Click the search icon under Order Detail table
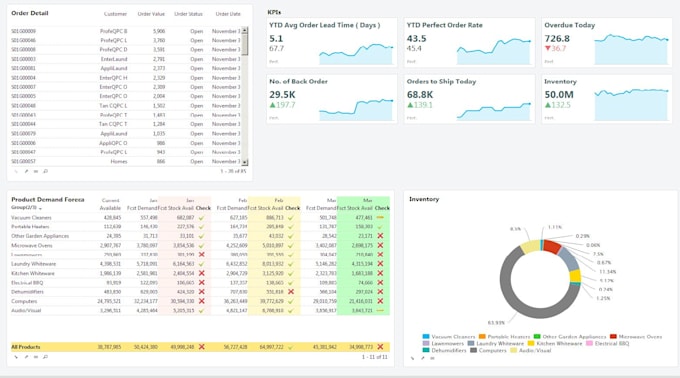 tap(46, 171)
